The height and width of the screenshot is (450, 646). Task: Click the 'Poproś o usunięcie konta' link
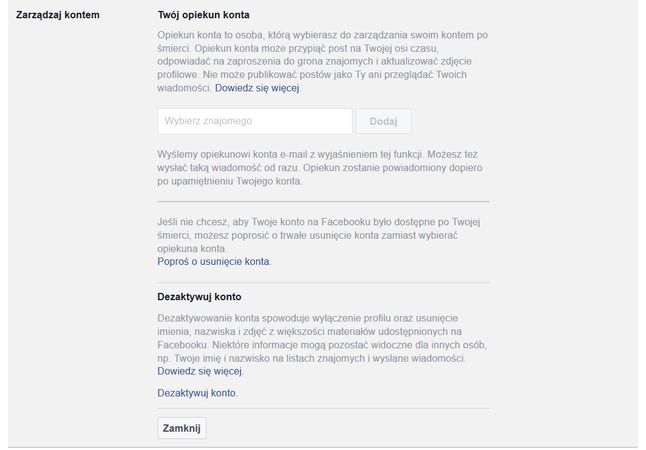pos(213,262)
